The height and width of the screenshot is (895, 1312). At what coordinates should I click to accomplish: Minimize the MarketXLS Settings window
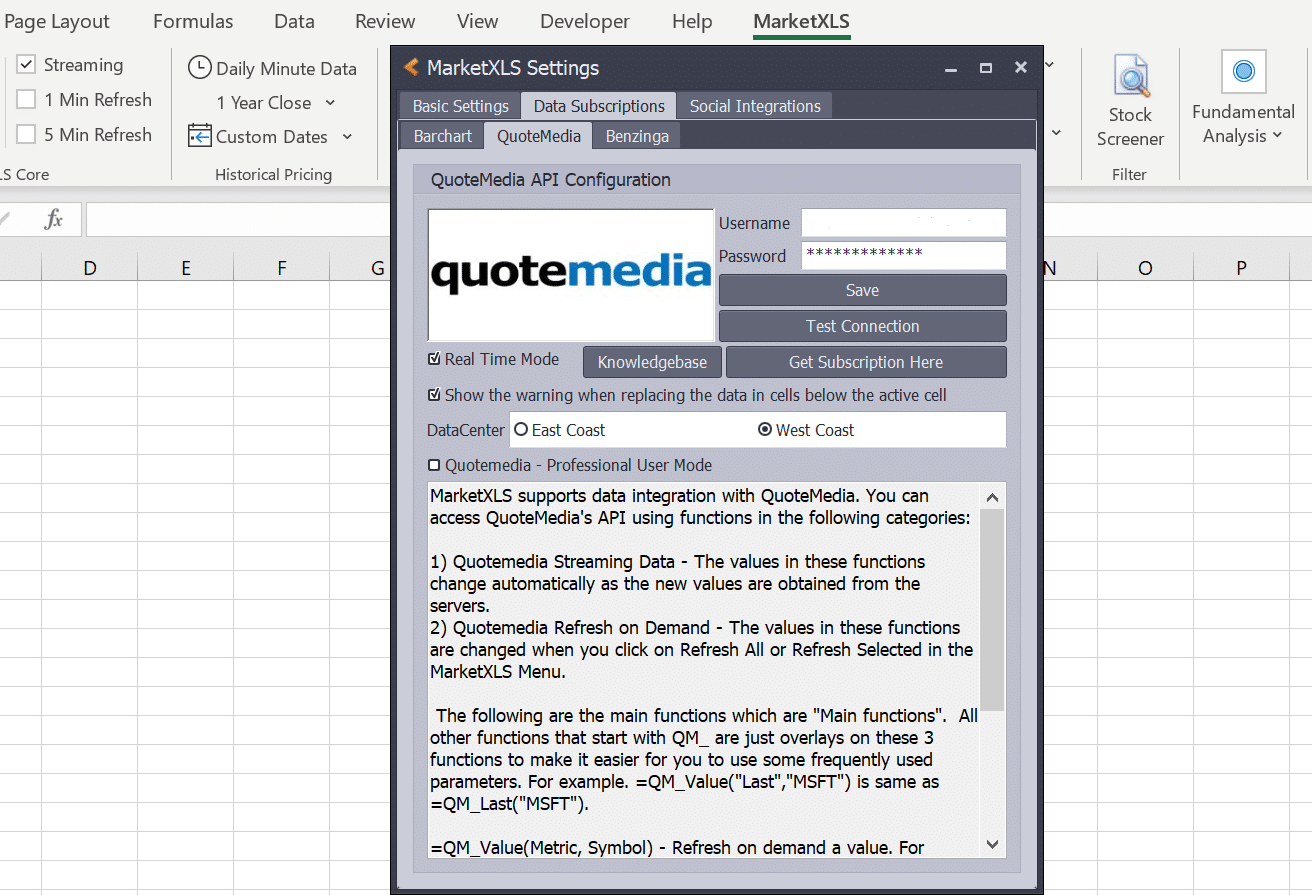pos(951,68)
